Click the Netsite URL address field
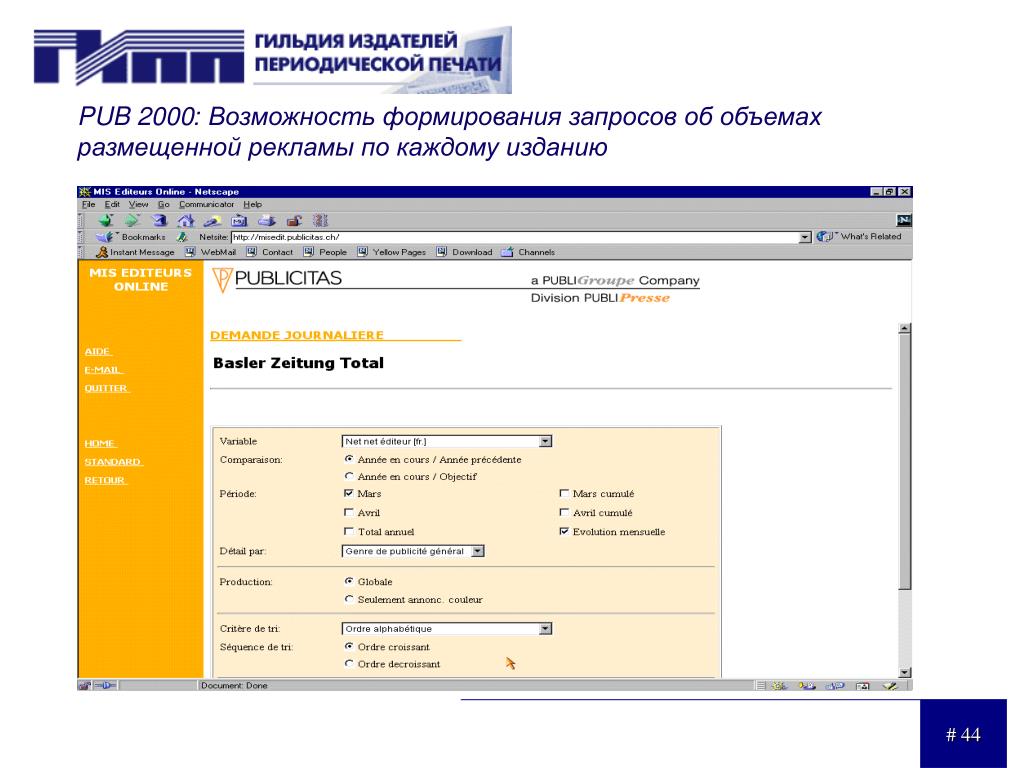 [515, 237]
